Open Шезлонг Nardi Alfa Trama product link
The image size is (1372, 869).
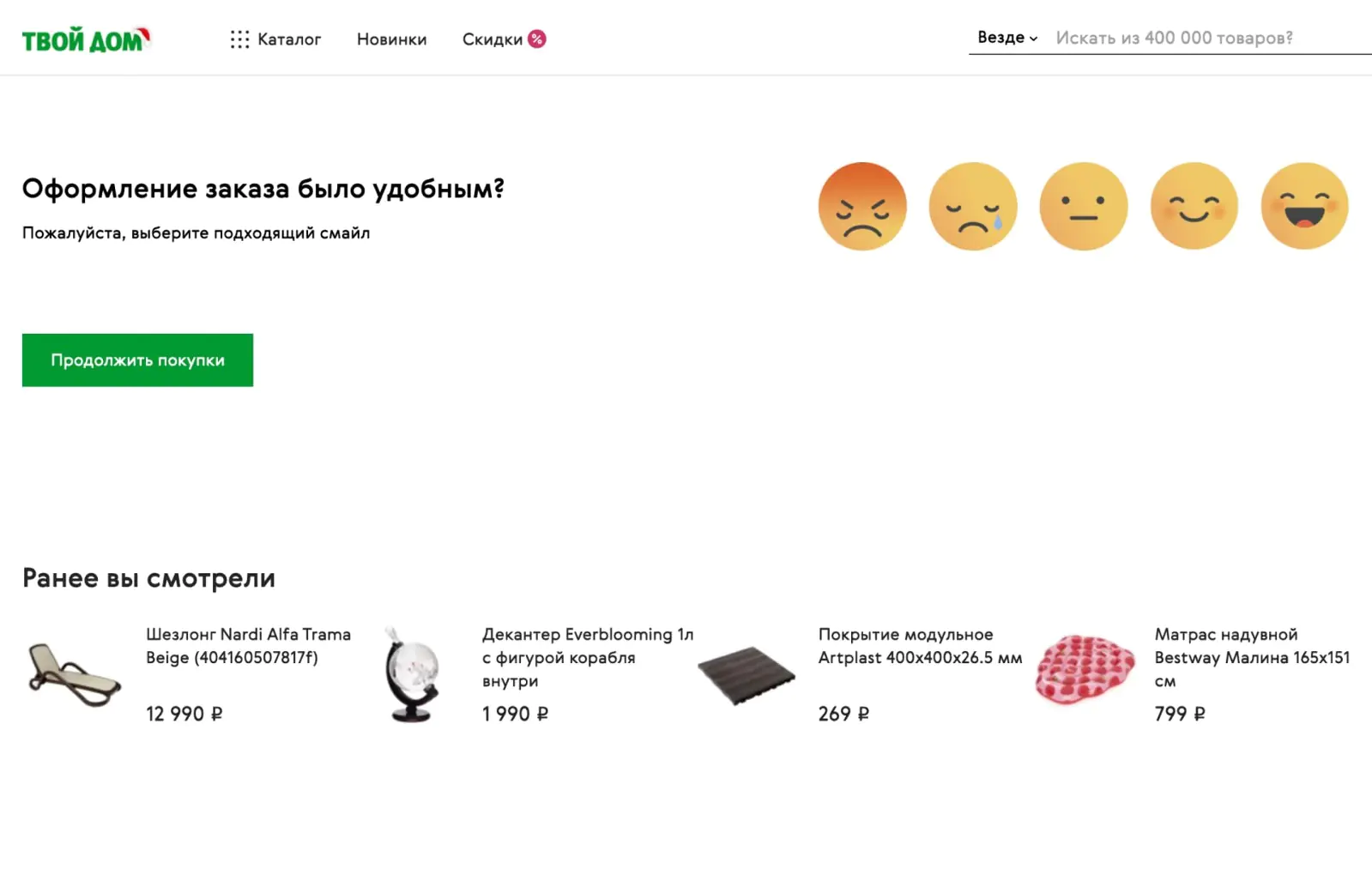248,646
